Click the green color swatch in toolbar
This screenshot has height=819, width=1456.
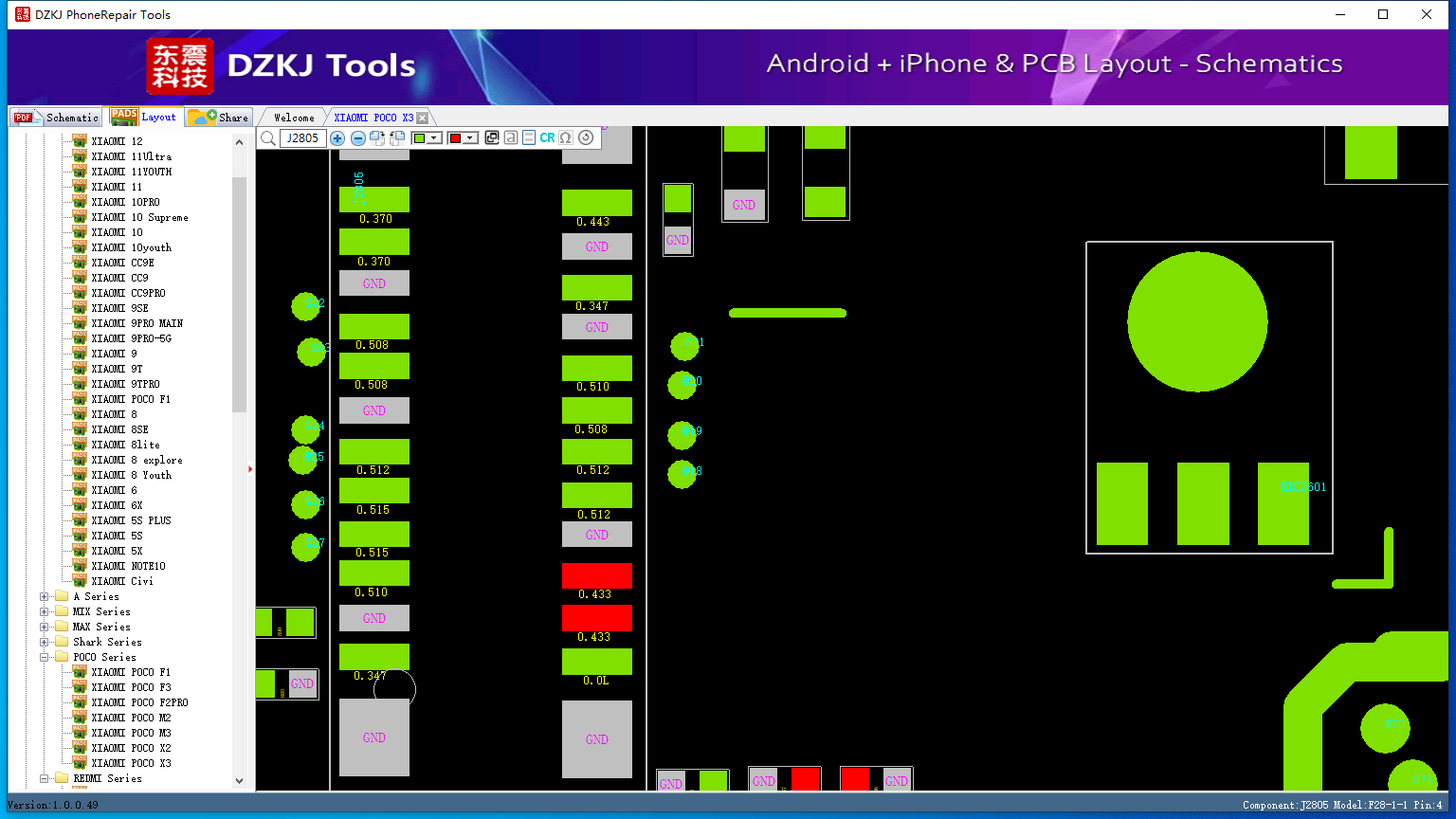tap(419, 138)
